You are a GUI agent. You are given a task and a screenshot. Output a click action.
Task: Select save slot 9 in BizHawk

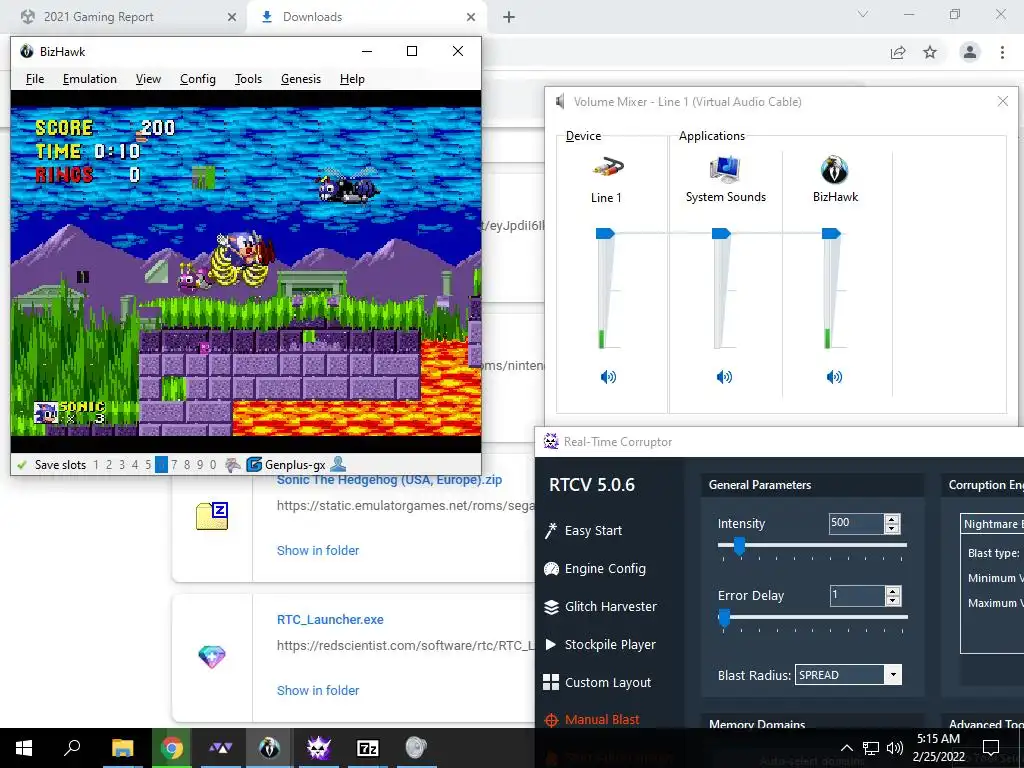tap(200, 465)
